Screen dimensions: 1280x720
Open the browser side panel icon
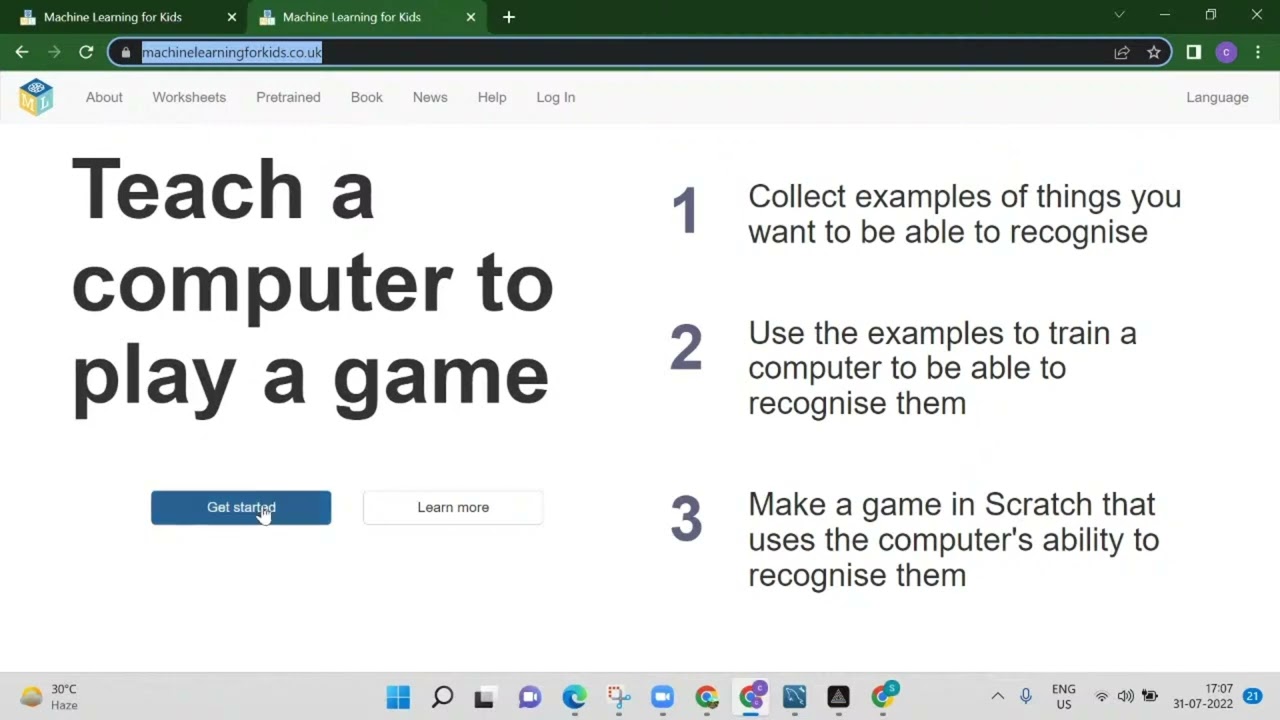pyautogui.click(x=1194, y=52)
